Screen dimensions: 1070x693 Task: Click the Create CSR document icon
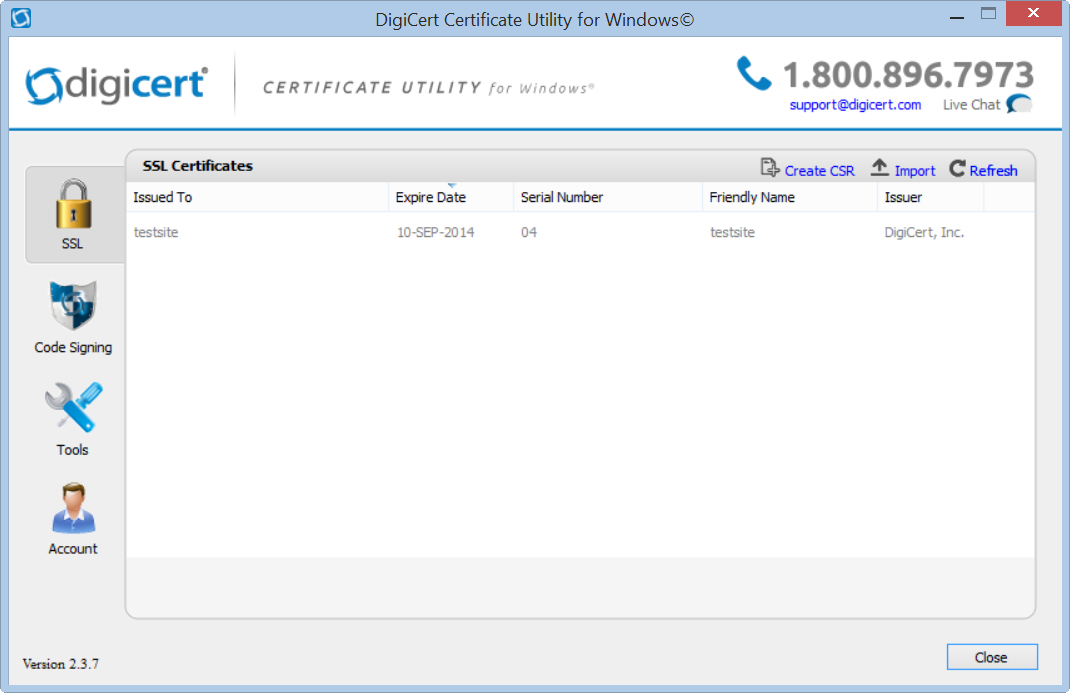click(x=770, y=168)
